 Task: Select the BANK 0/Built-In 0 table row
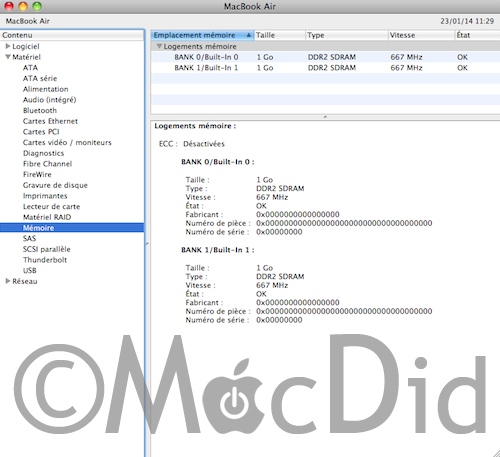[325, 57]
